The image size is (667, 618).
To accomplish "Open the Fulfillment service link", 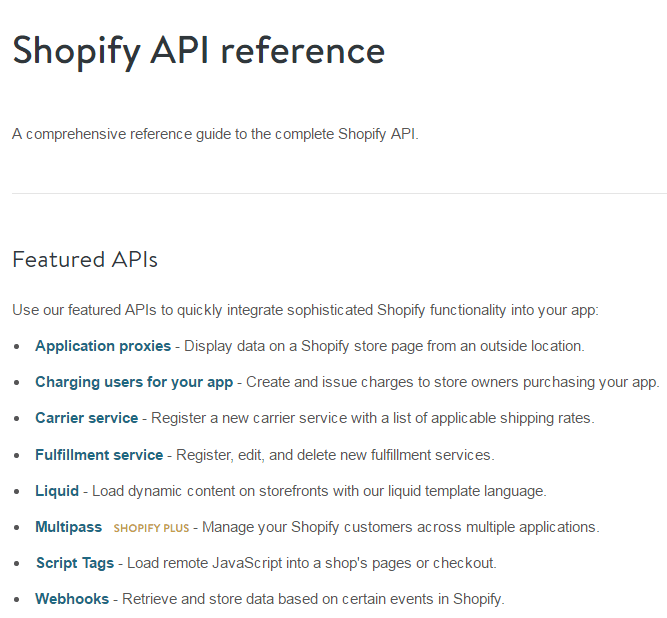I will [x=99, y=455].
